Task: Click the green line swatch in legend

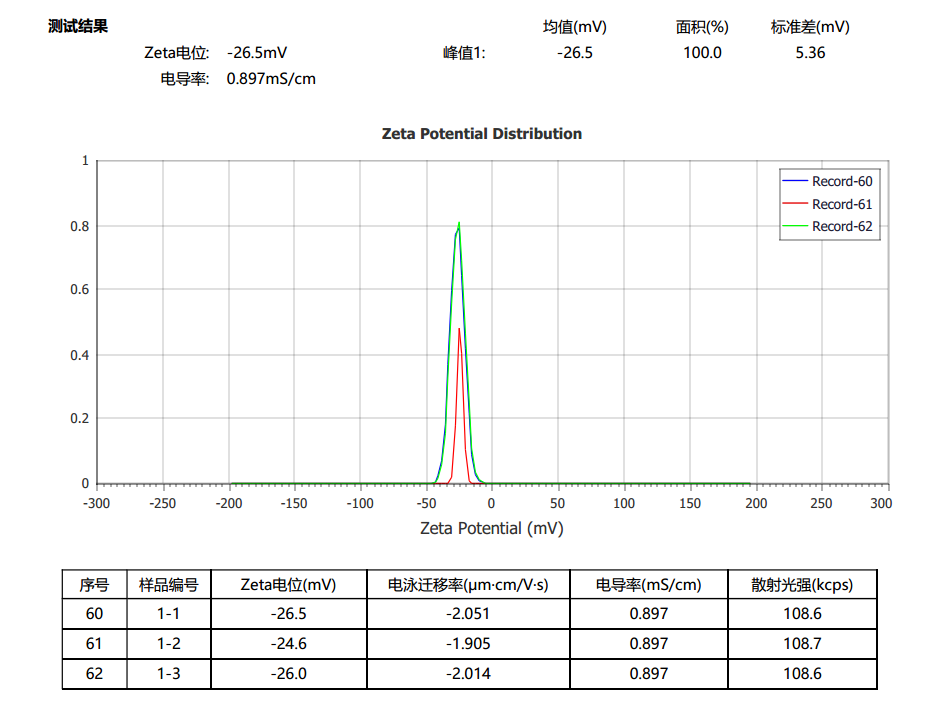Action: pos(794,227)
